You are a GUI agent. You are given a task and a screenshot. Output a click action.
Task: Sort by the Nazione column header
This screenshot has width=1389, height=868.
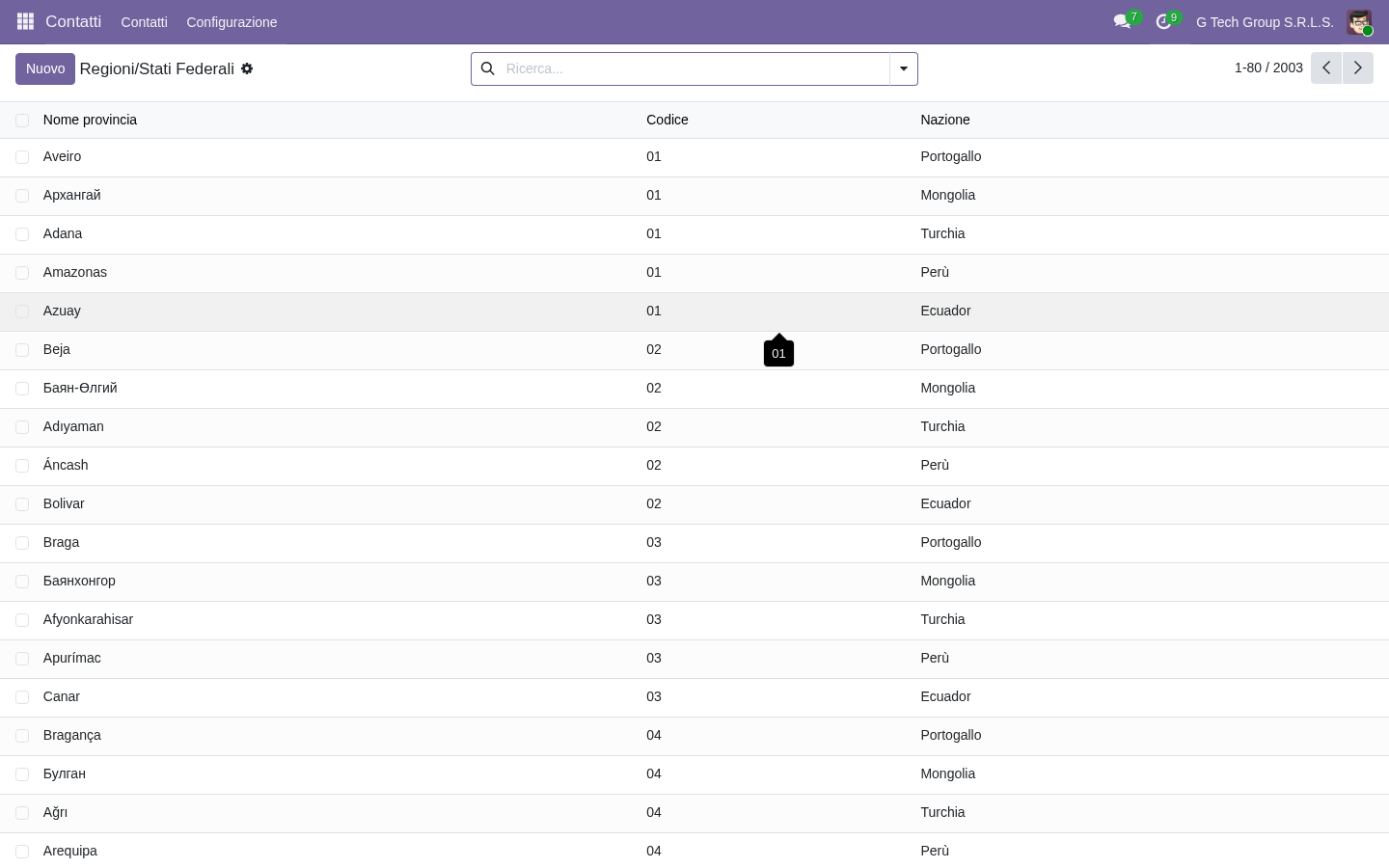point(945,120)
